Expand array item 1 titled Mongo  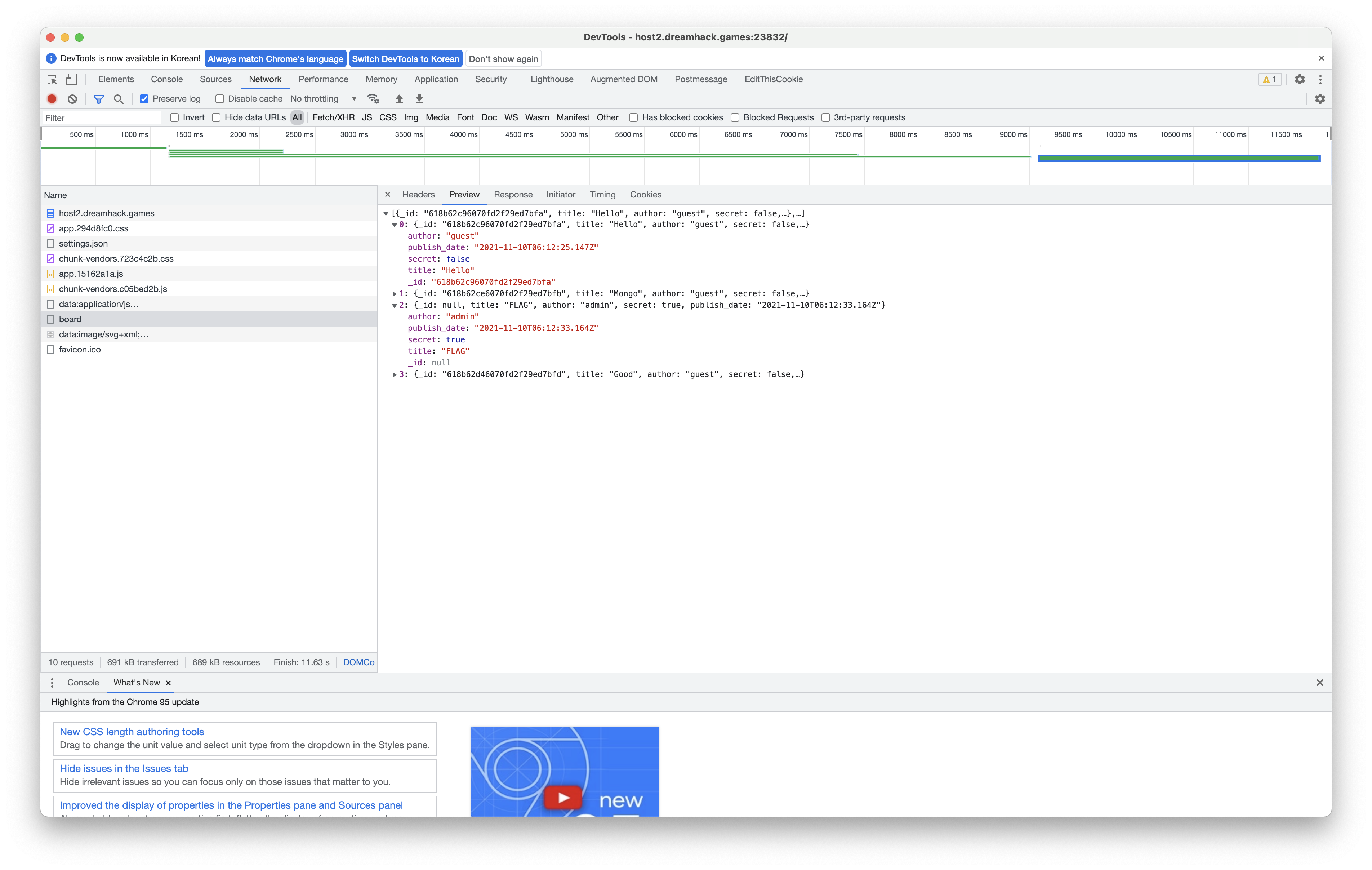[394, 294]
